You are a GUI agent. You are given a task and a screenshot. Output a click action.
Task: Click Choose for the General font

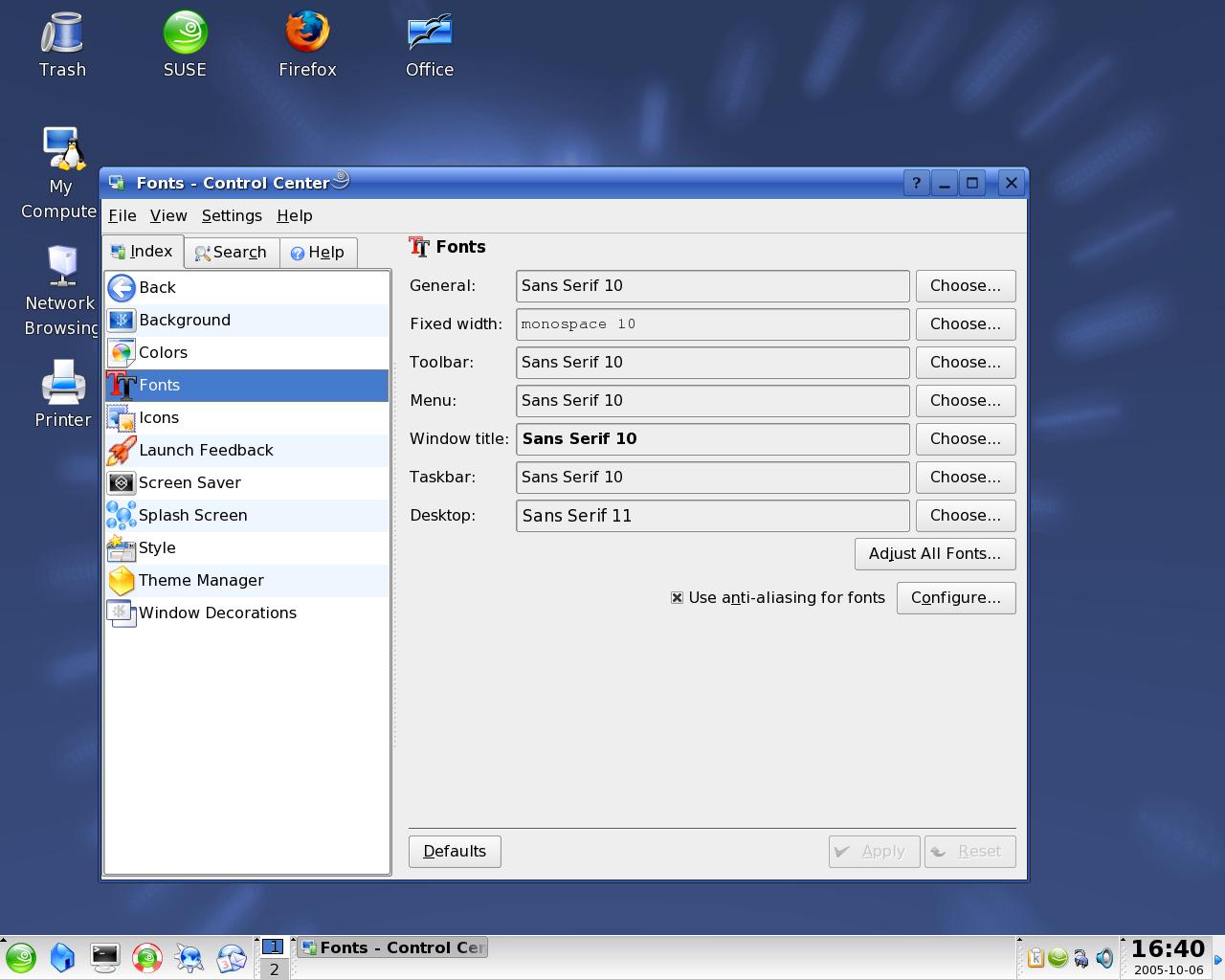966,285
